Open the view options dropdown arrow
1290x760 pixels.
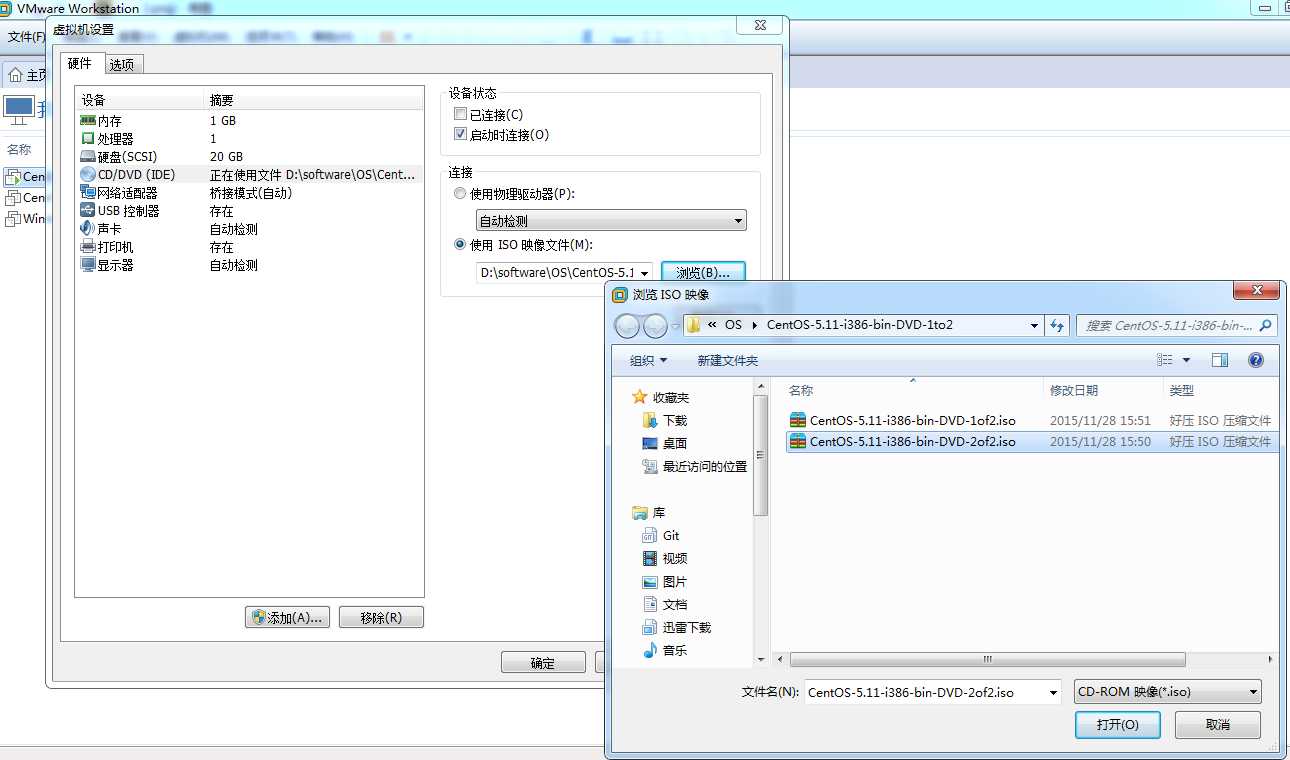[1187, 360]
